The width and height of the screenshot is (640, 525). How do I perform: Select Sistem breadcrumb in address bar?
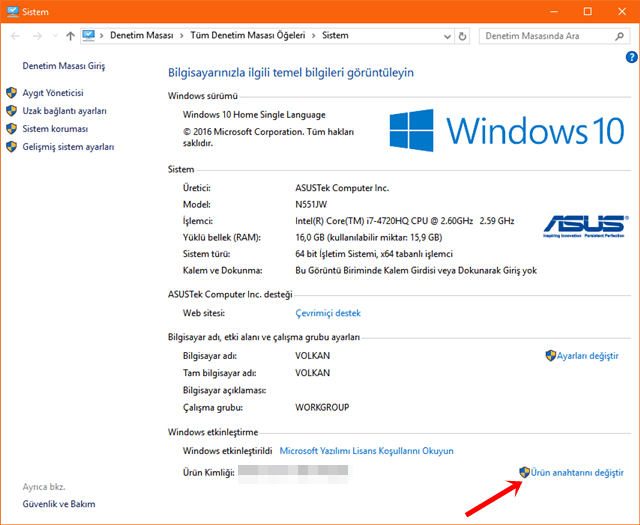tap(335, 36)
